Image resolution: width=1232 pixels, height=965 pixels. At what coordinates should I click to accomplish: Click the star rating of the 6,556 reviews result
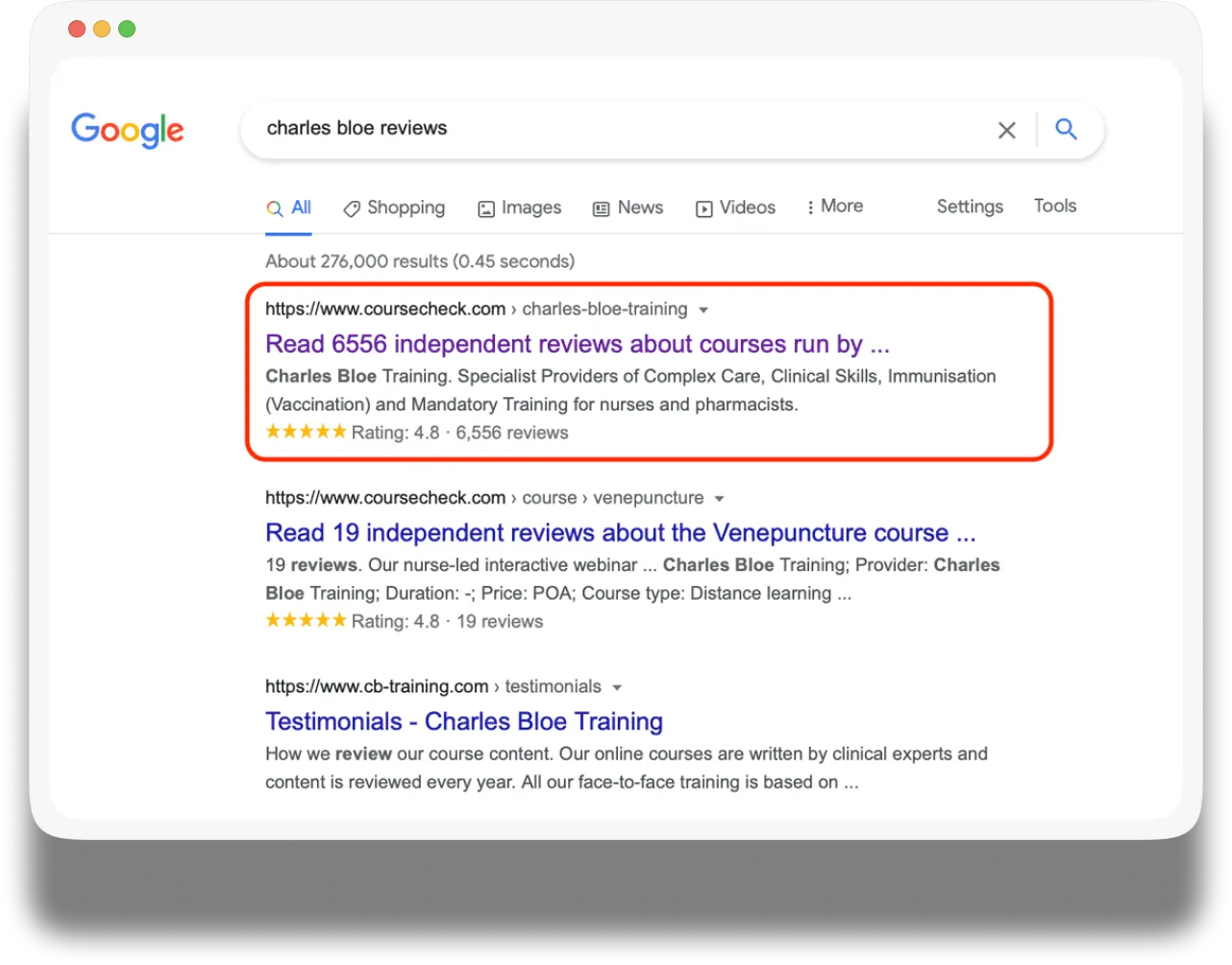[x=306, y=433]
